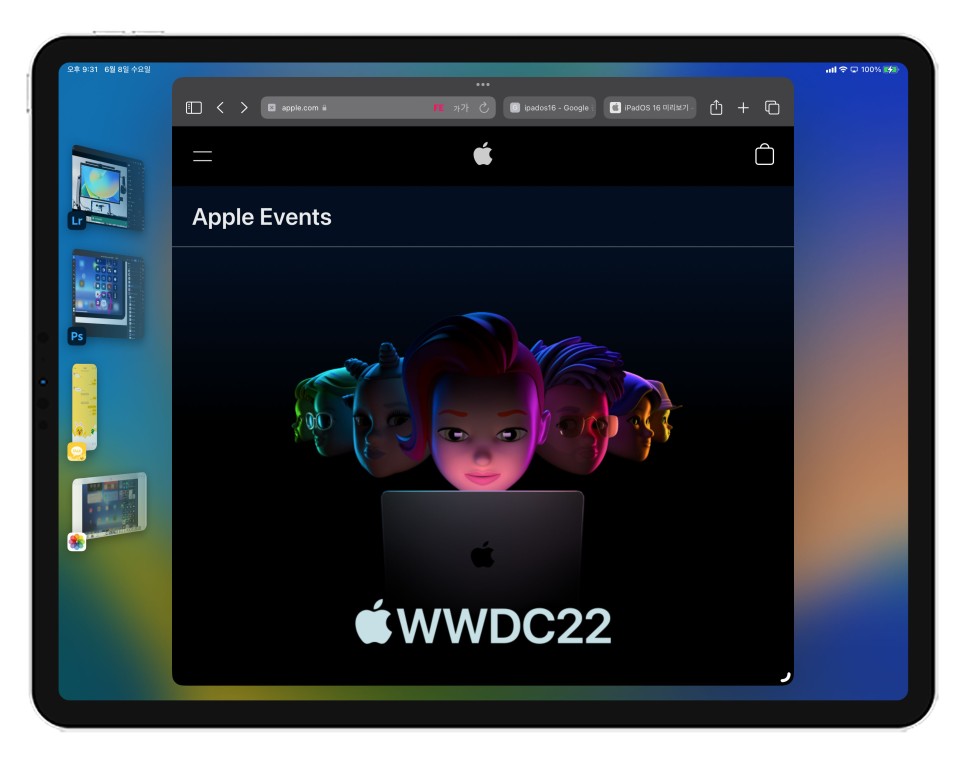
Task: Reload the apple.com page
Action: point(484,108)
